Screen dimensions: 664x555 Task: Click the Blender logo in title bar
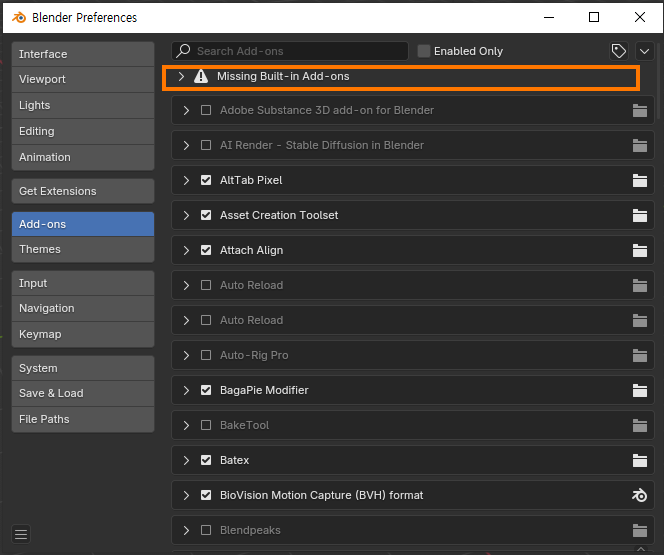pos(19,17)
